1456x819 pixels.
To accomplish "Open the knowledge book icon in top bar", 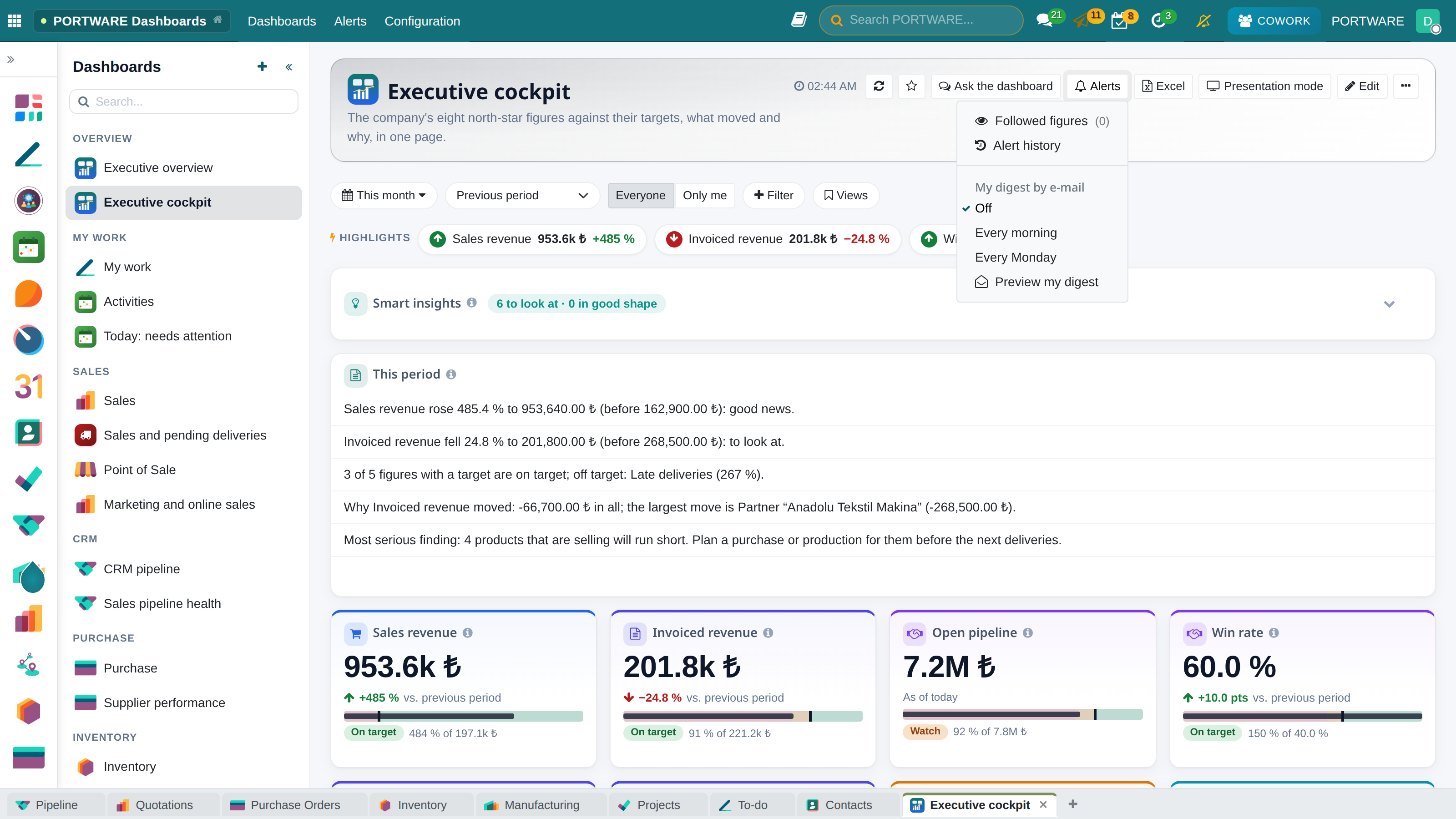I will tap(799, 20).
